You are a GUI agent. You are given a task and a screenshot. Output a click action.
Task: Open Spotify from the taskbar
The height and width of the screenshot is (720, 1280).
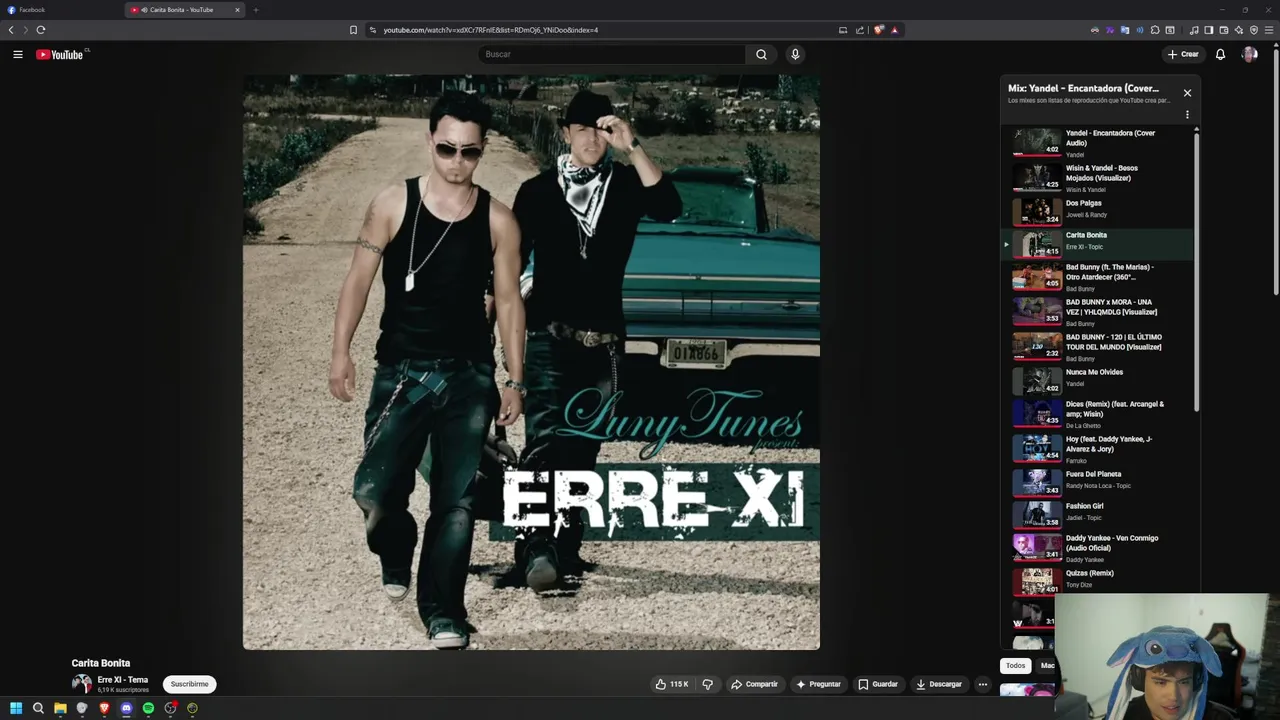[x=148, y=708]
